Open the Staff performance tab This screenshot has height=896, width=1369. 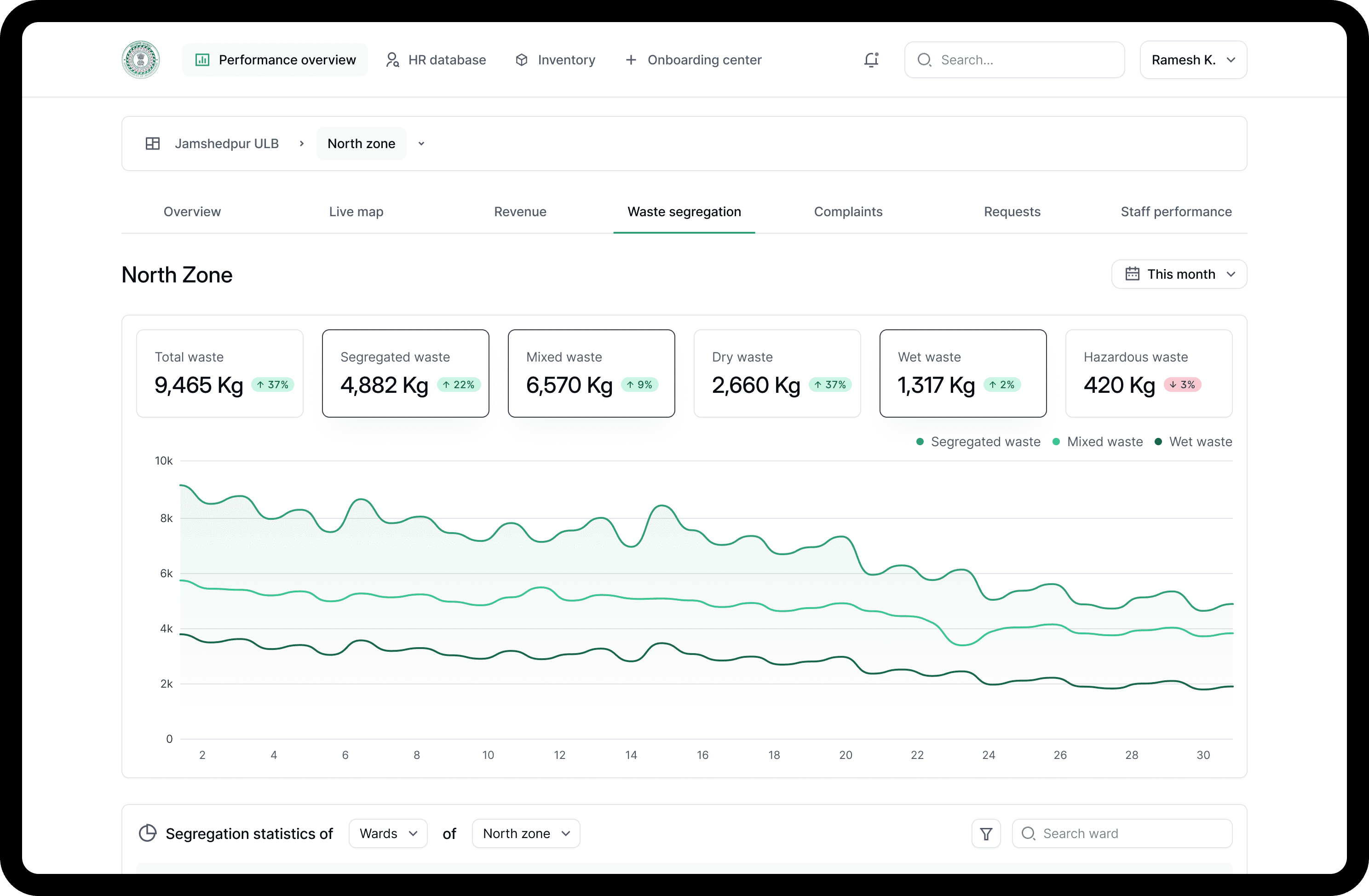coord(1176,212)
